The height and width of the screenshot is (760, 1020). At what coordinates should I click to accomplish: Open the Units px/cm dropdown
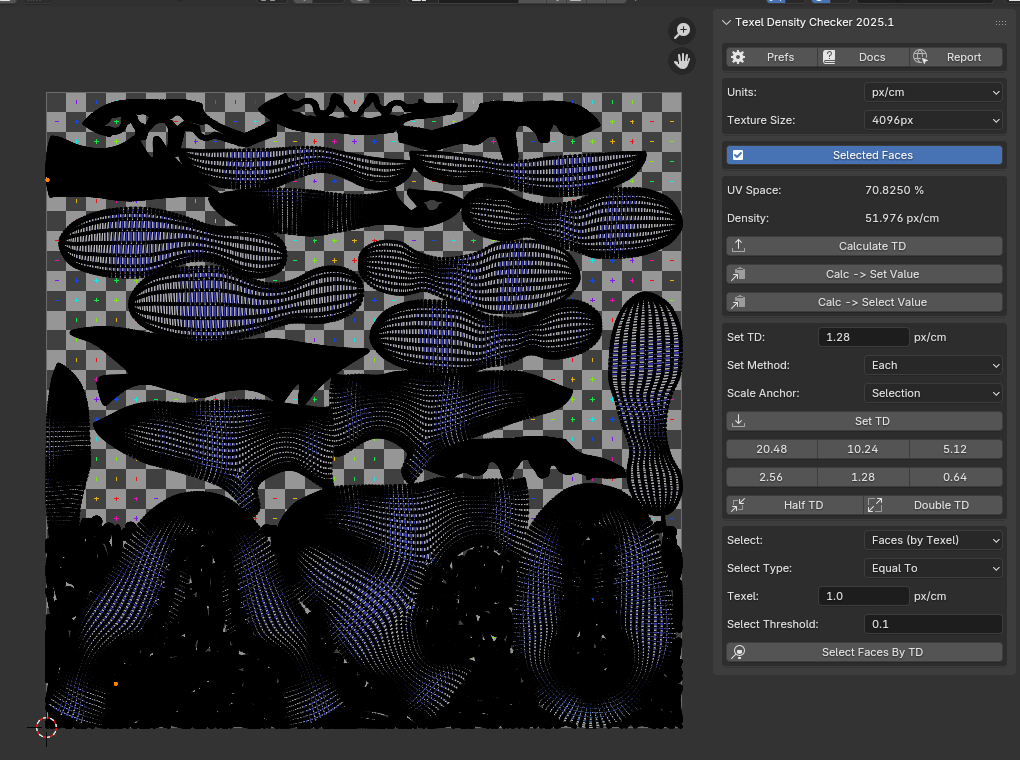click(932, 92)
